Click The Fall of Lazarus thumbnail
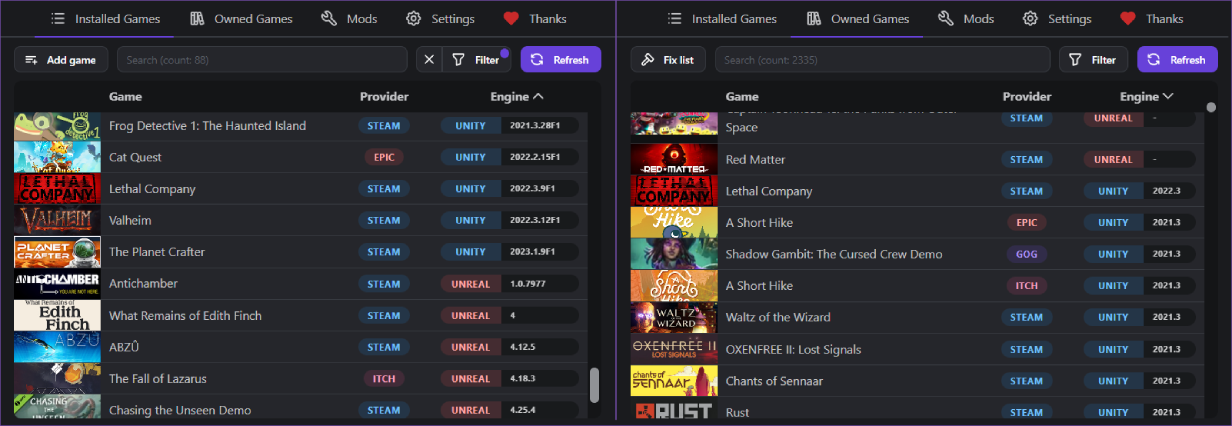The image size is (1232, 426). coord(57,379)
